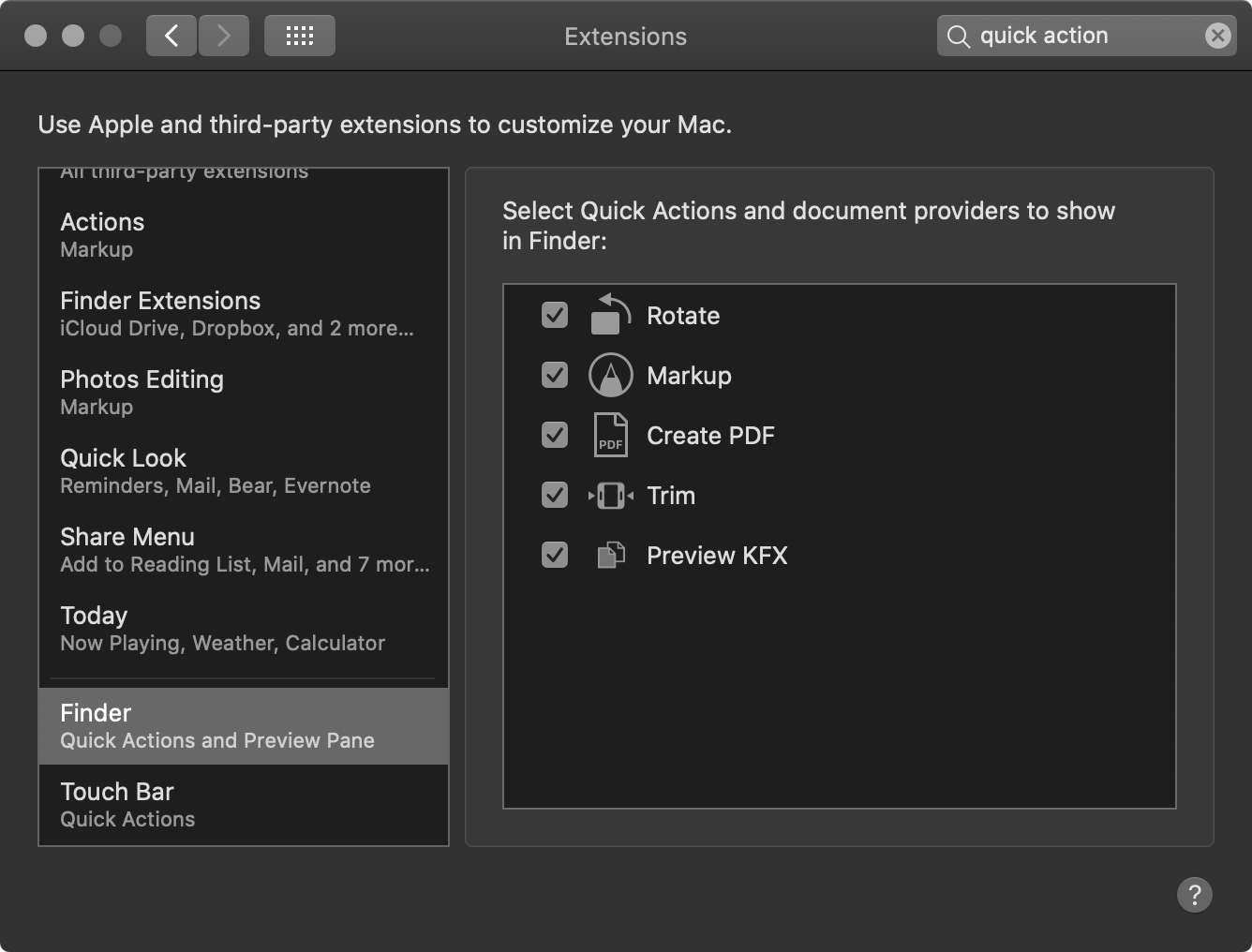The image size is (1252, 952).
Task: Click the Trim video icon
Action: [x=610, y=495]
